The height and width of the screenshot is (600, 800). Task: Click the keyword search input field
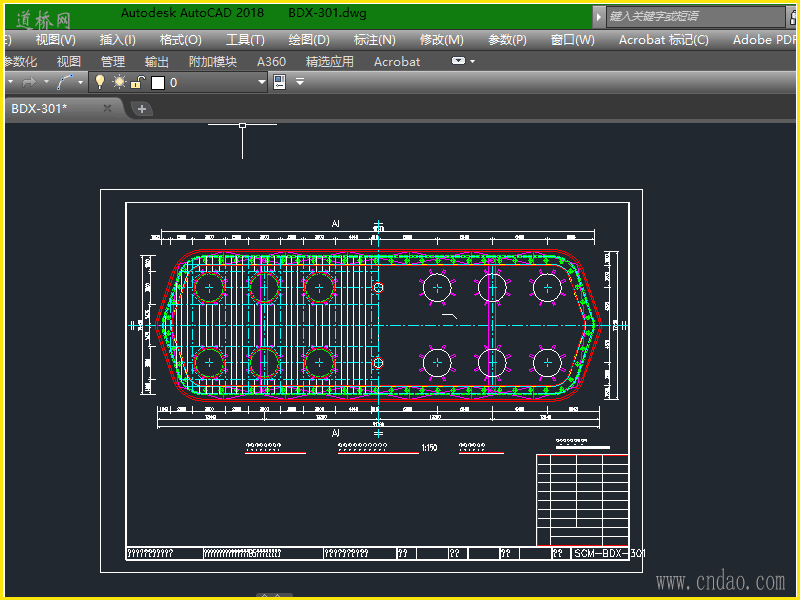[x=690, y=16]
